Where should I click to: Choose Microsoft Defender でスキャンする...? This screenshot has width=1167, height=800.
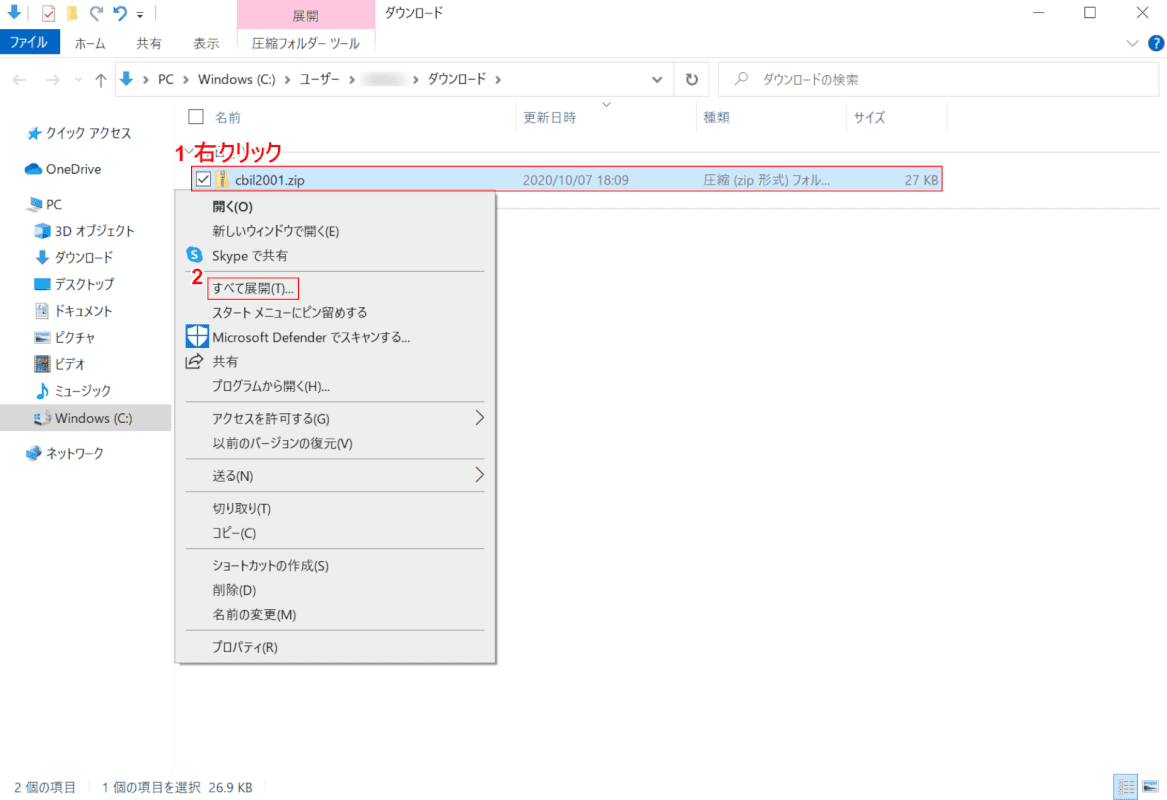pos(333,337)
